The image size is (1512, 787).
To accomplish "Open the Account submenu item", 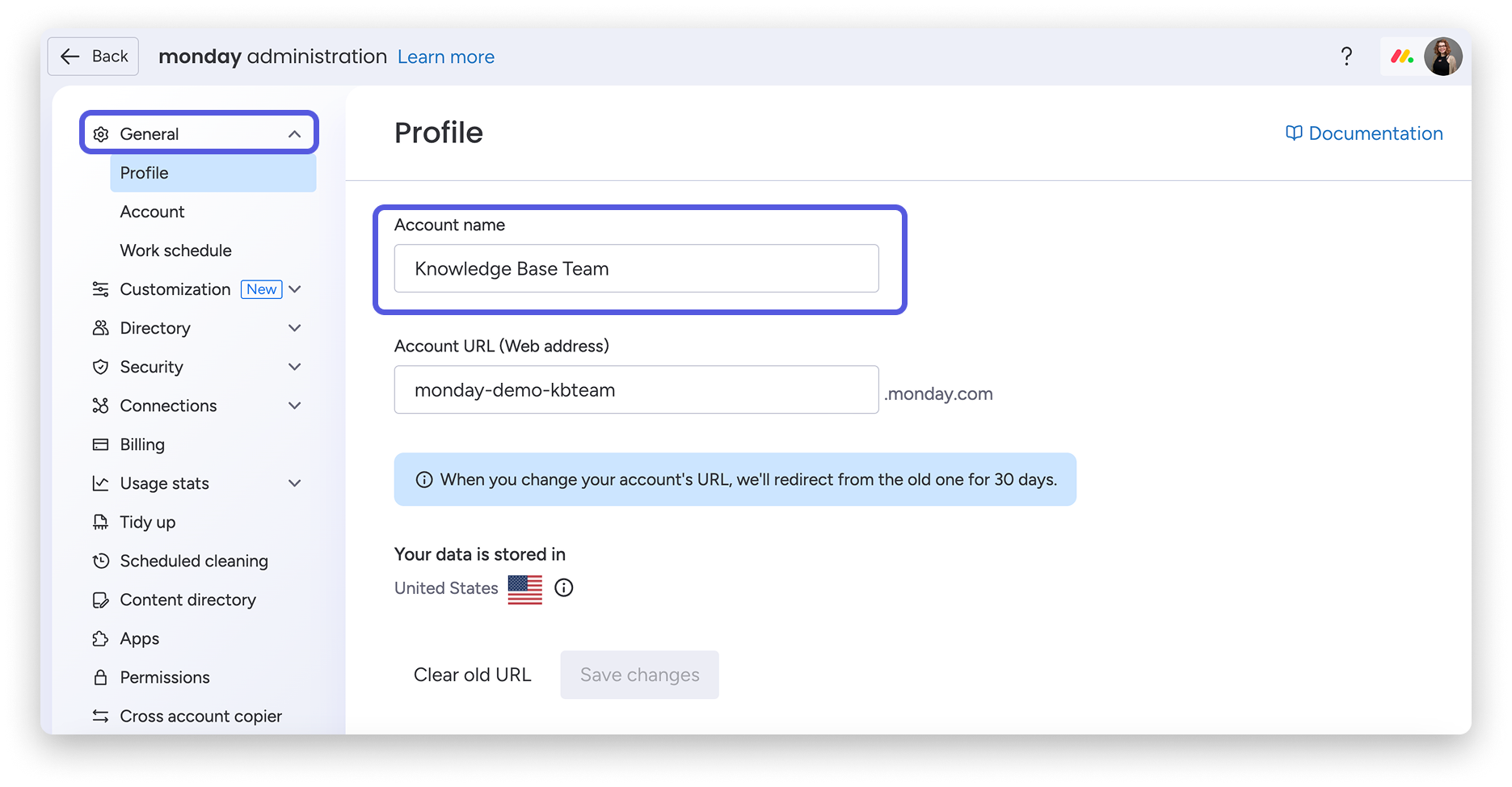I will 152,212.
